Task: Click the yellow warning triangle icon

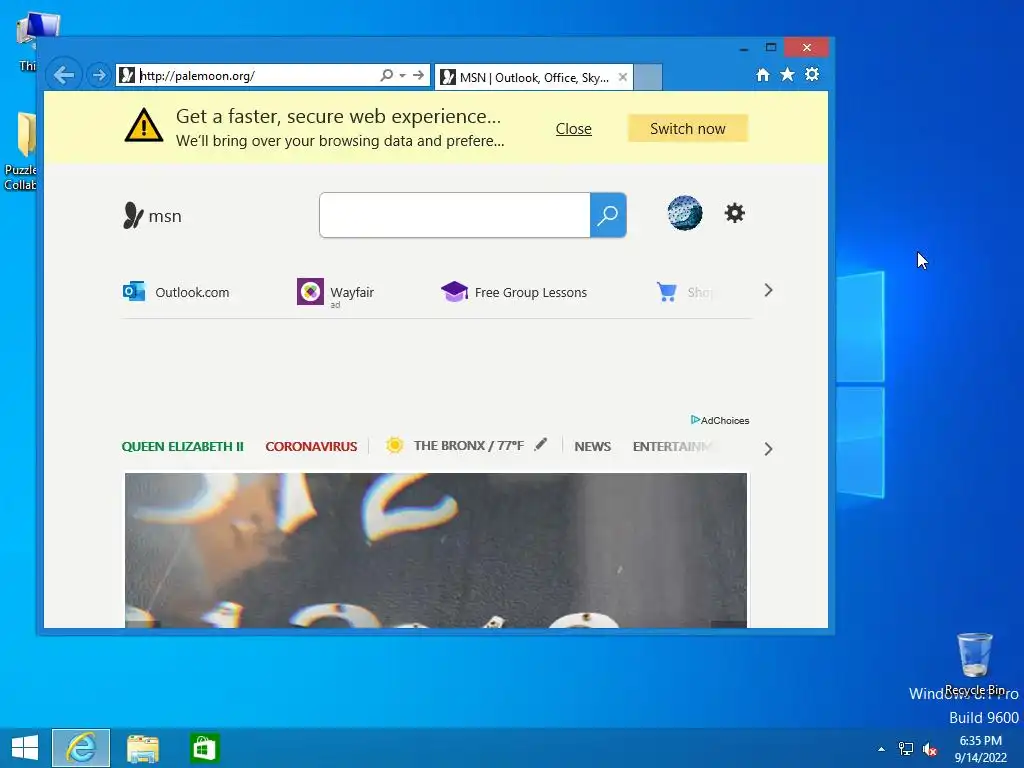Action: [x=144, y=125]
